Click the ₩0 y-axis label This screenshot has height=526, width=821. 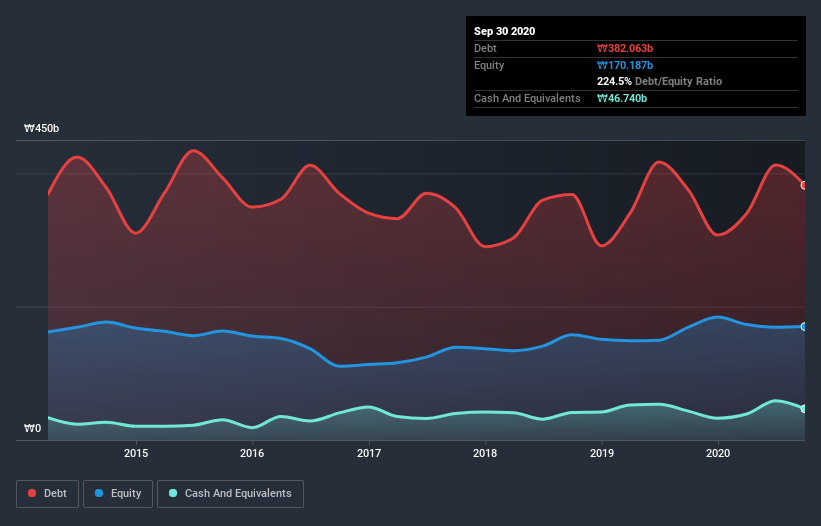click(x=32, y=428)
